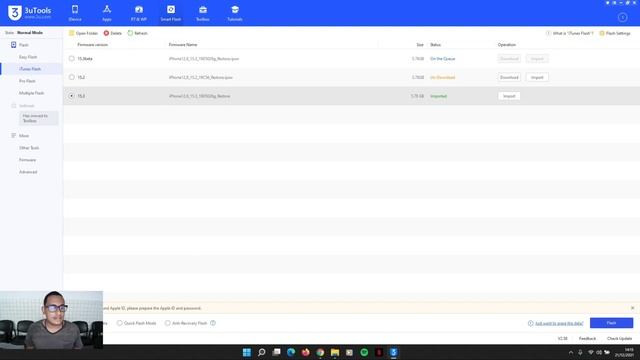Click the Refresh toolbar button

click(138, 33)
